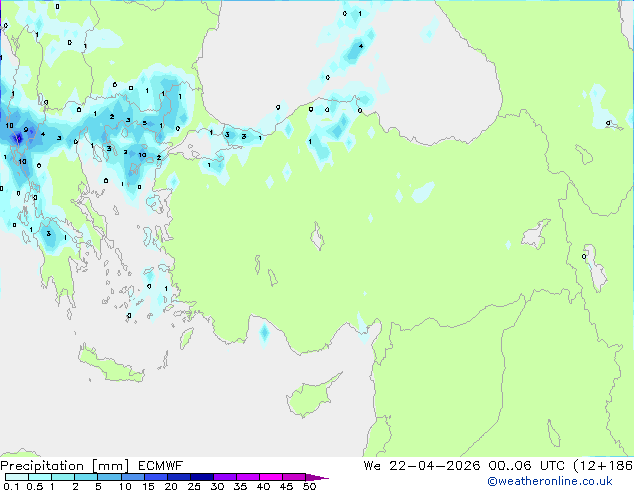Screen dimensions: 634x490
Task: Open the weatheronline.co.uk copyright link
Action: [x=550, y=481]
